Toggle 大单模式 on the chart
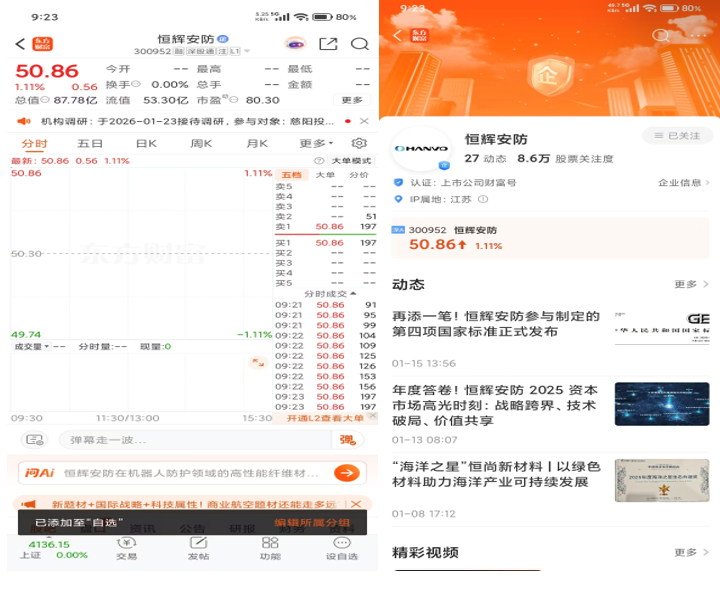 click(351, 161)
